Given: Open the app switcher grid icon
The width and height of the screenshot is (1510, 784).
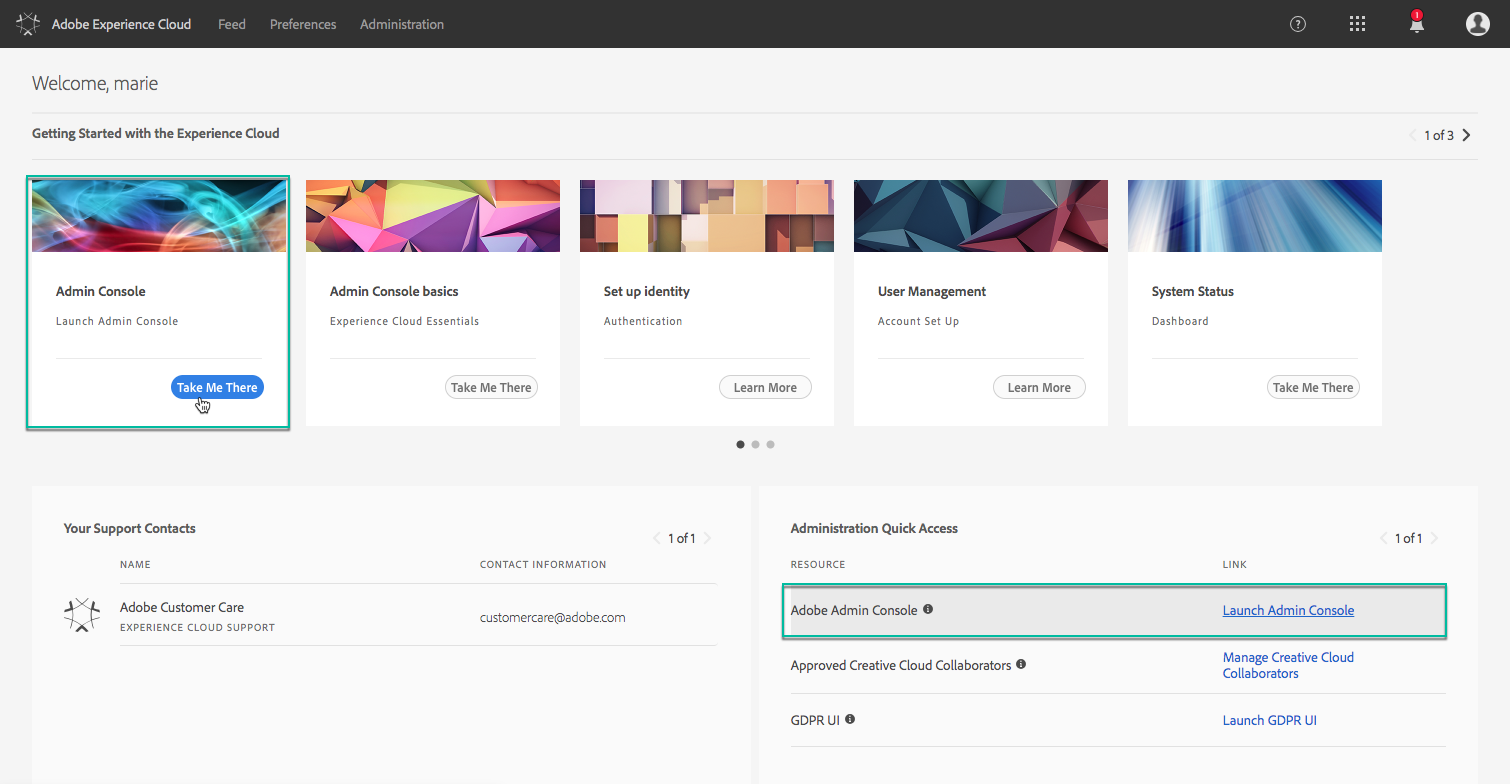Looking at the screenshot, I should coord(1357,23).
